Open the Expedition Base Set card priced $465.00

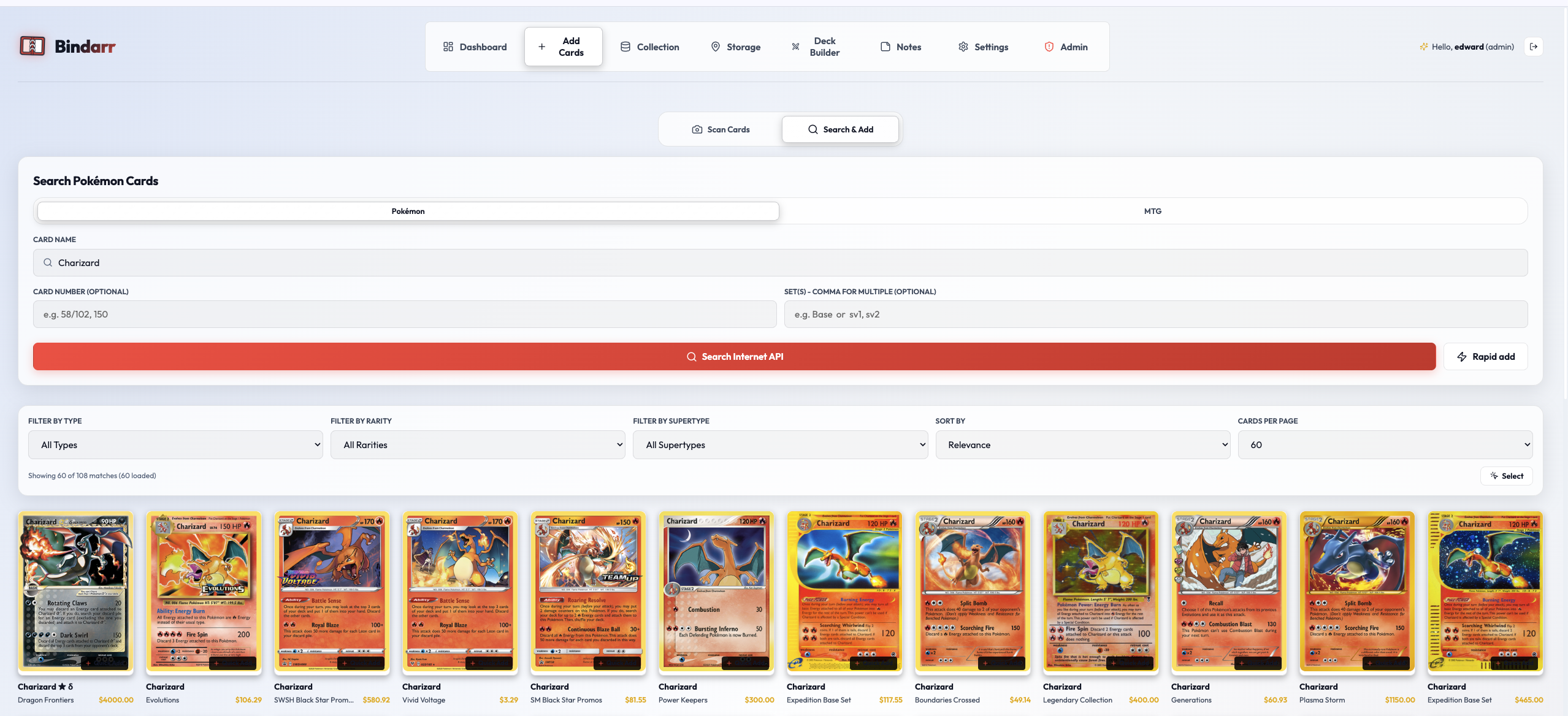[1485, 592]
